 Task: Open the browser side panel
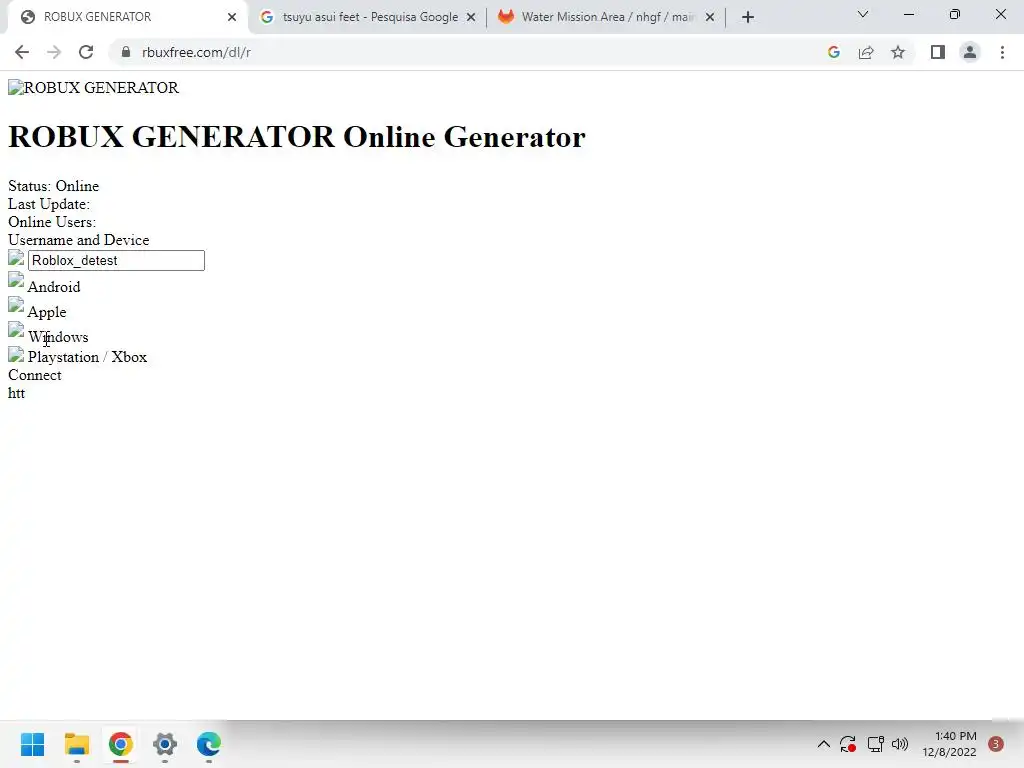(938, 52)
